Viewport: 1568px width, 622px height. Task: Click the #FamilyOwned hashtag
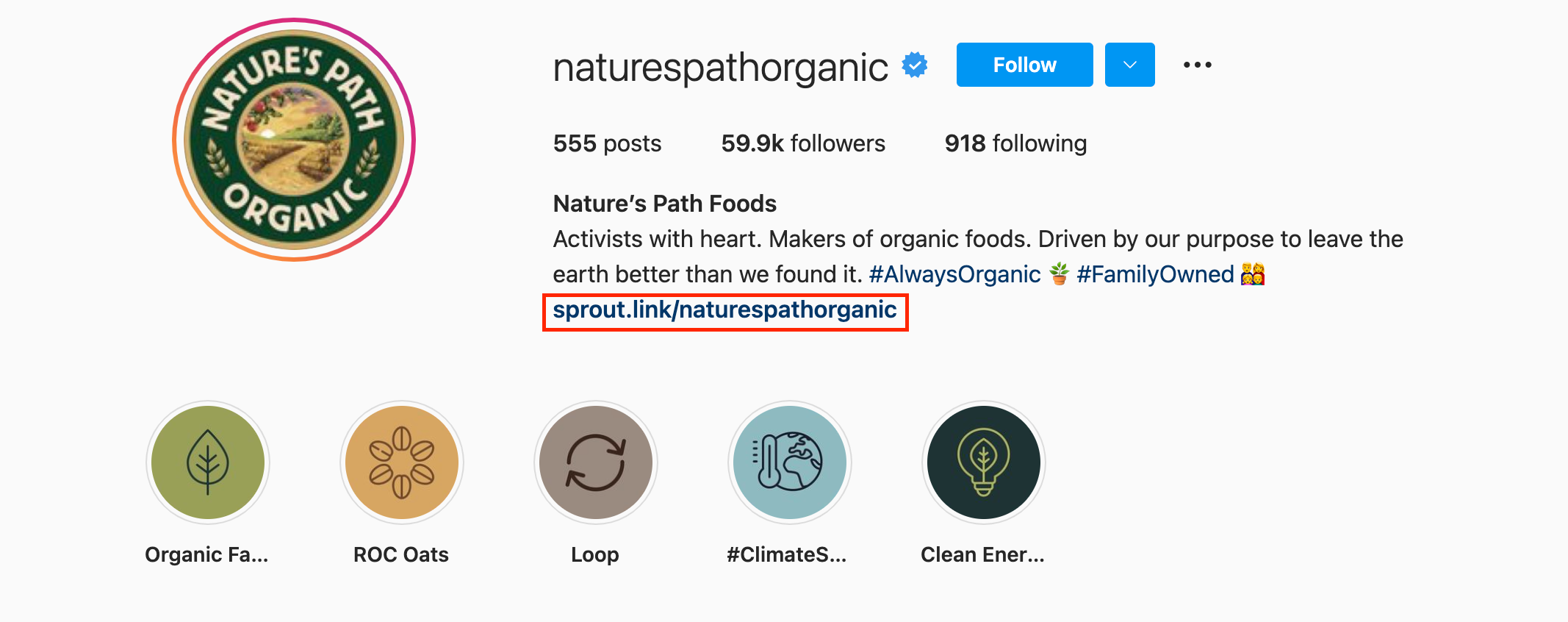tap(1155, 274)
